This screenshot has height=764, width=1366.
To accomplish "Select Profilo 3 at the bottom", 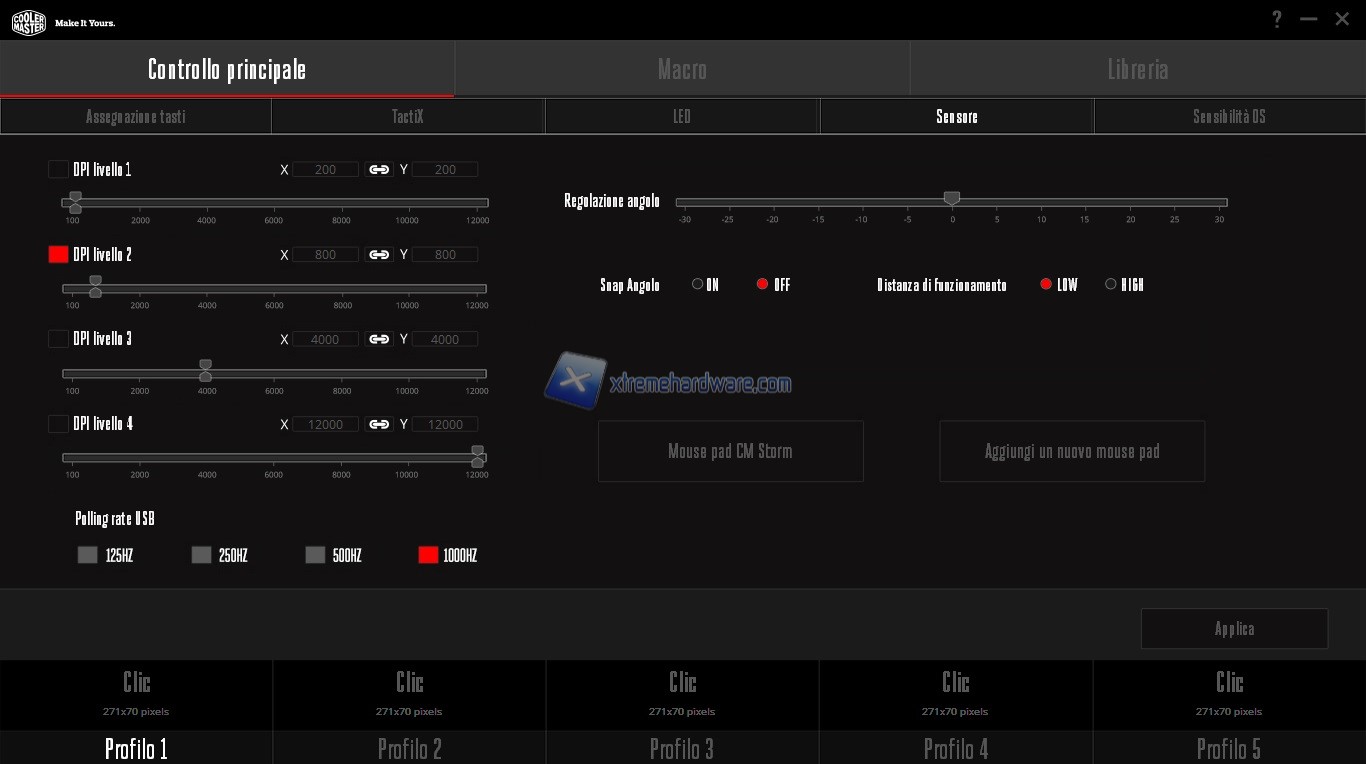I will 682,748.
